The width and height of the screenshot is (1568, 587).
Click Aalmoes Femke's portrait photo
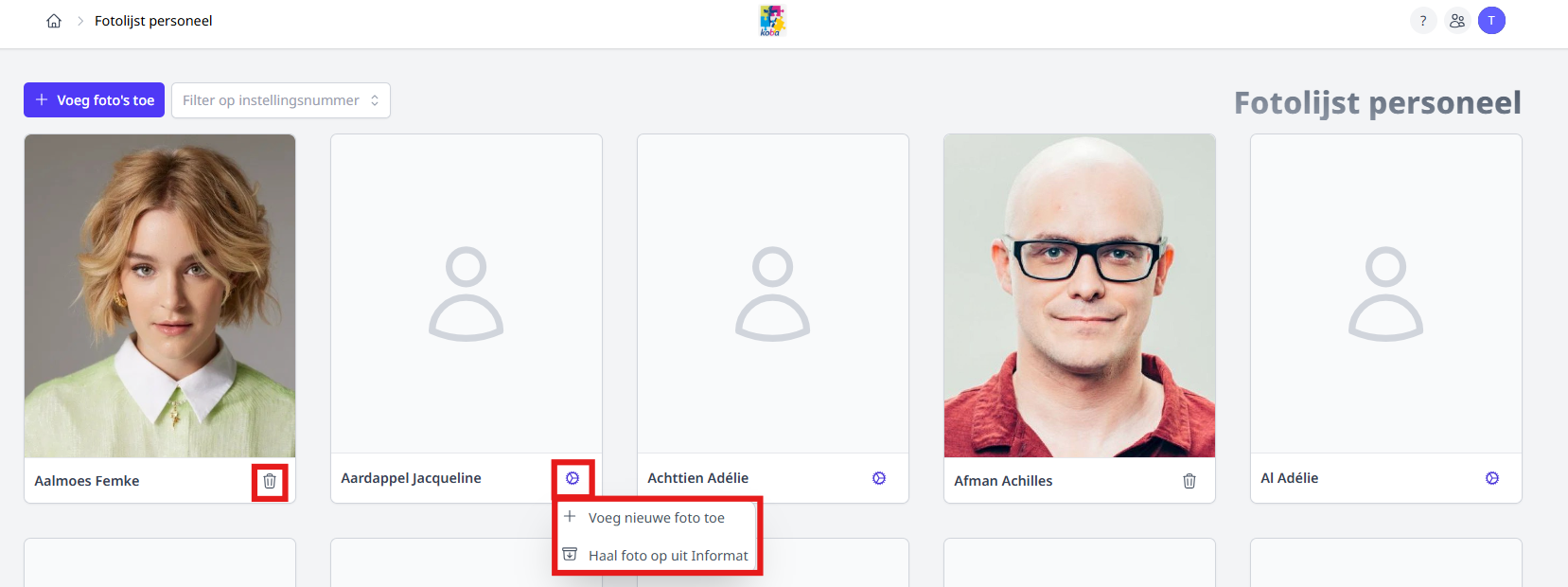click(160, 295)
